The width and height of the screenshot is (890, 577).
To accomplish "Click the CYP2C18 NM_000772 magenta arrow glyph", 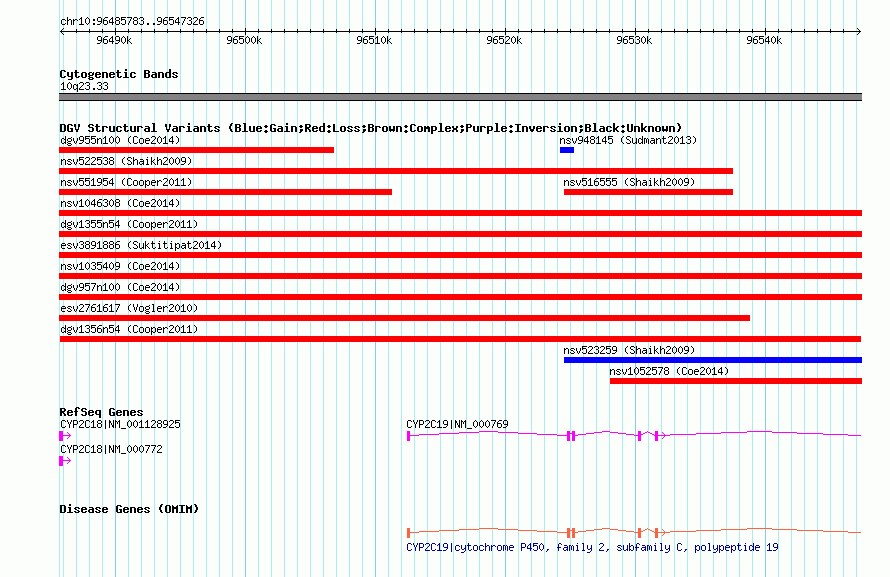I will coord(65,461).
